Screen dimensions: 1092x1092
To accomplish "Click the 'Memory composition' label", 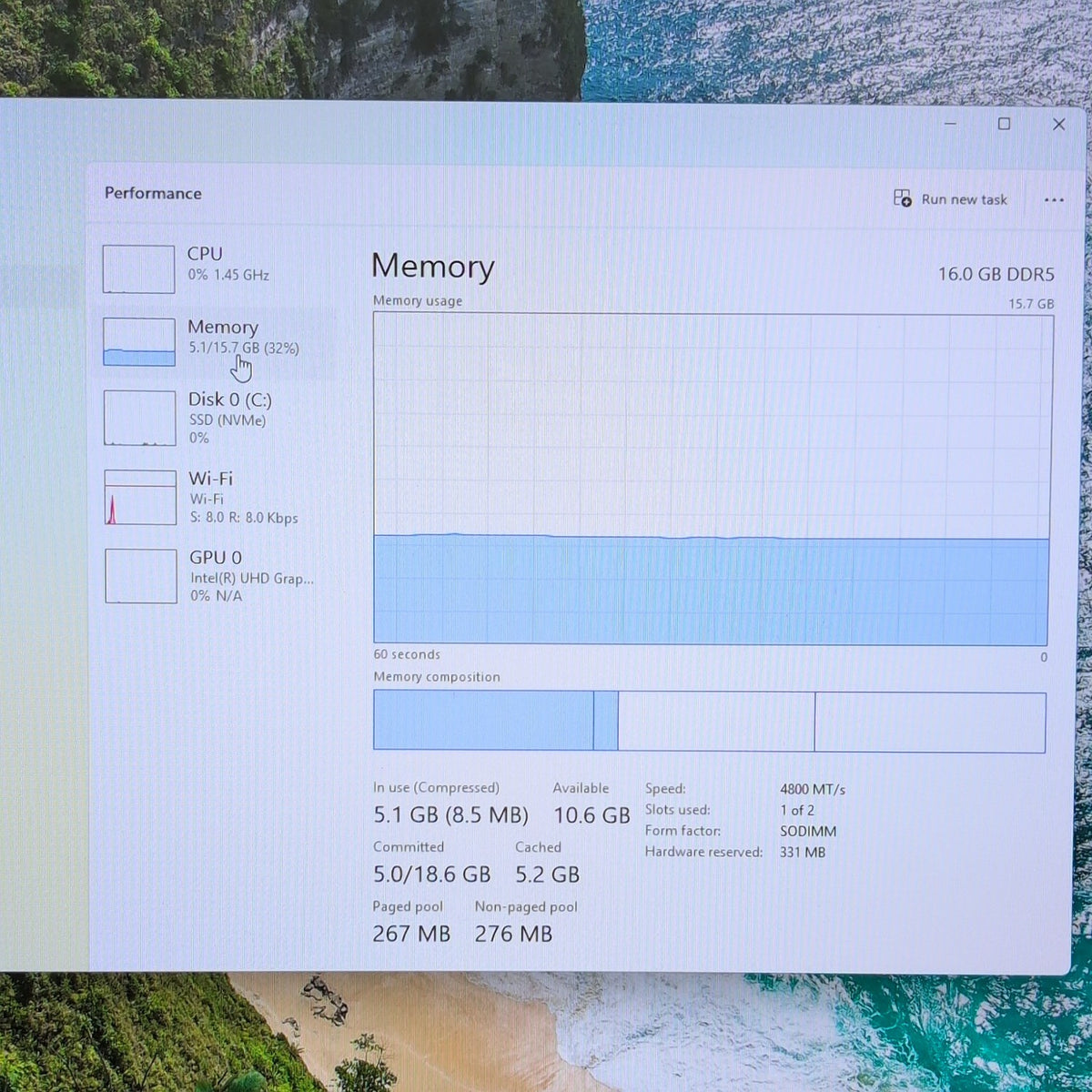I will tap(437, 677).
